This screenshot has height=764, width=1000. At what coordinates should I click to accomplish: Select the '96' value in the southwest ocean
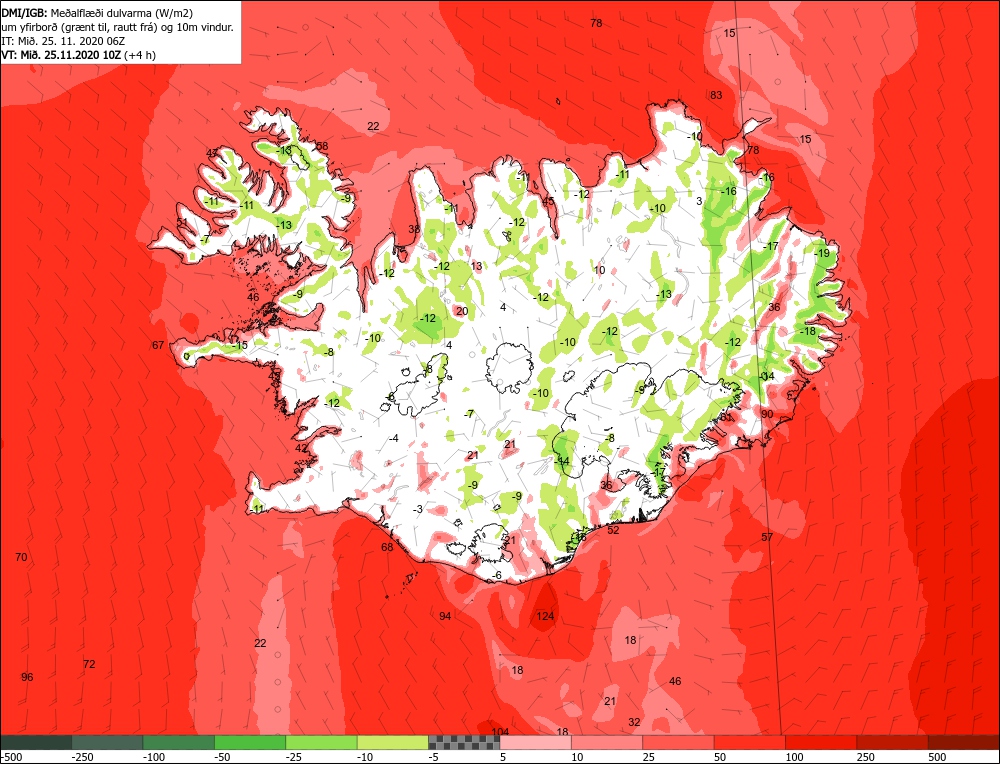click(27, 677)
